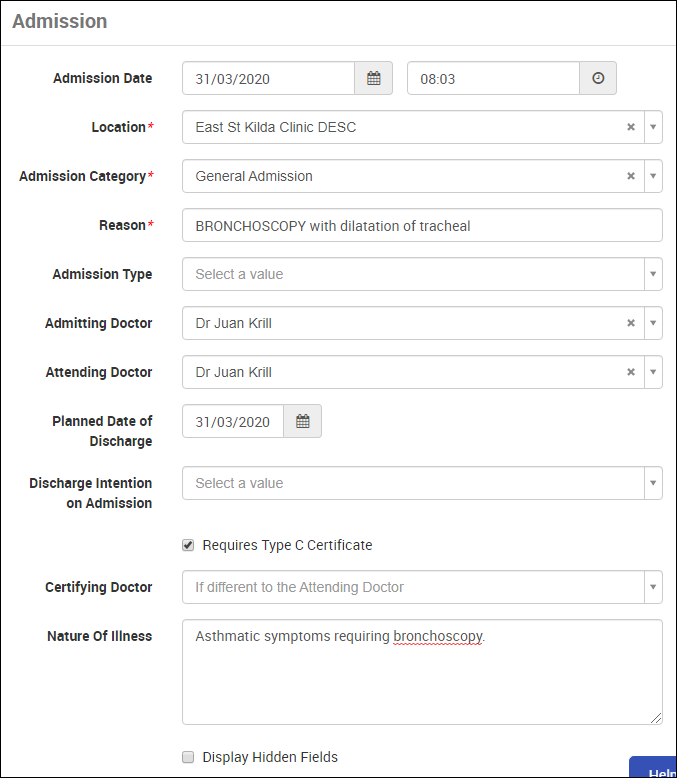Open the Admission Type dropdown
This screenshot has height=778, width=677.
point(421,274)
